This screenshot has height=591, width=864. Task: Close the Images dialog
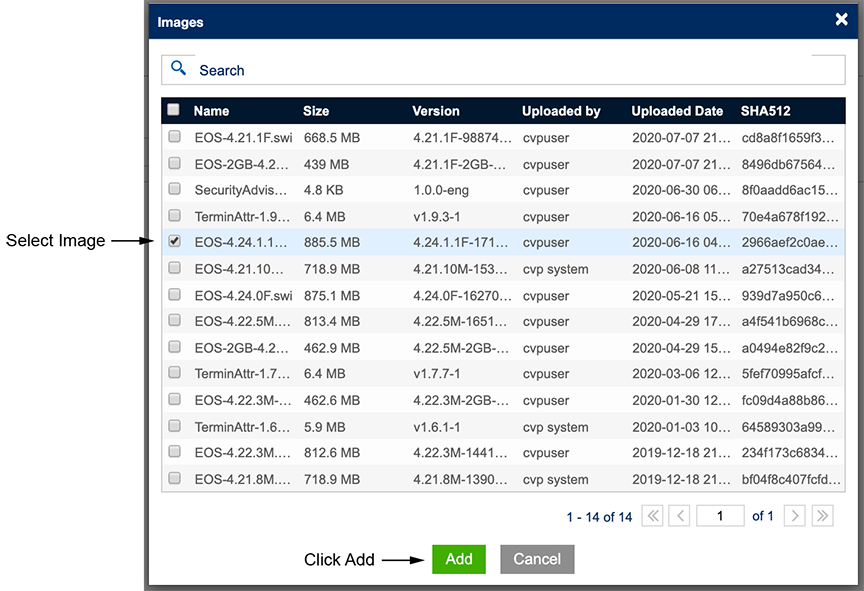[841, 19]
